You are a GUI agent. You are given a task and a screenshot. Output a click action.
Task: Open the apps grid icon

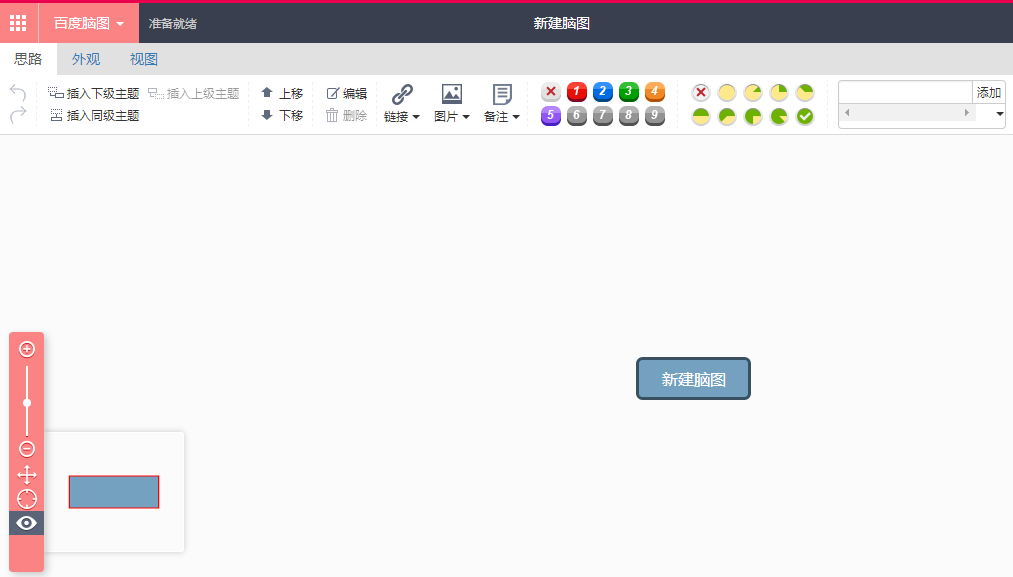click(x=18, y=23)
